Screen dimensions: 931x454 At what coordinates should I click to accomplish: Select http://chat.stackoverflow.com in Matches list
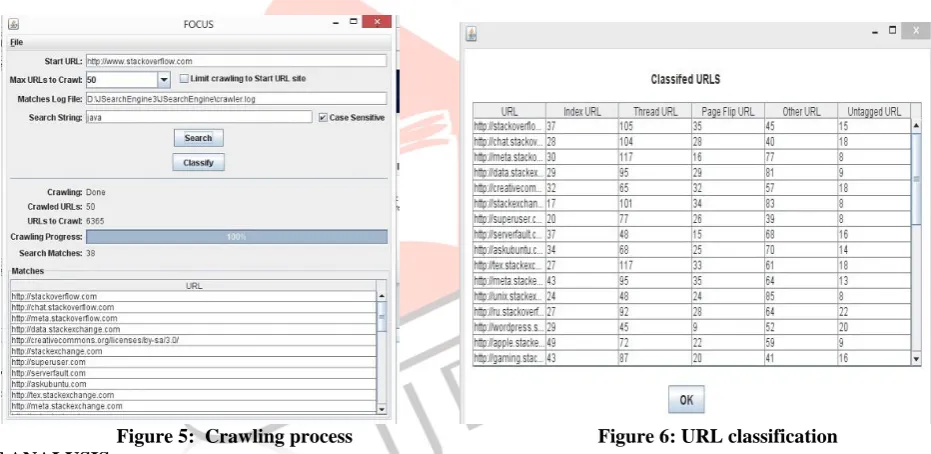coord(193,307)
